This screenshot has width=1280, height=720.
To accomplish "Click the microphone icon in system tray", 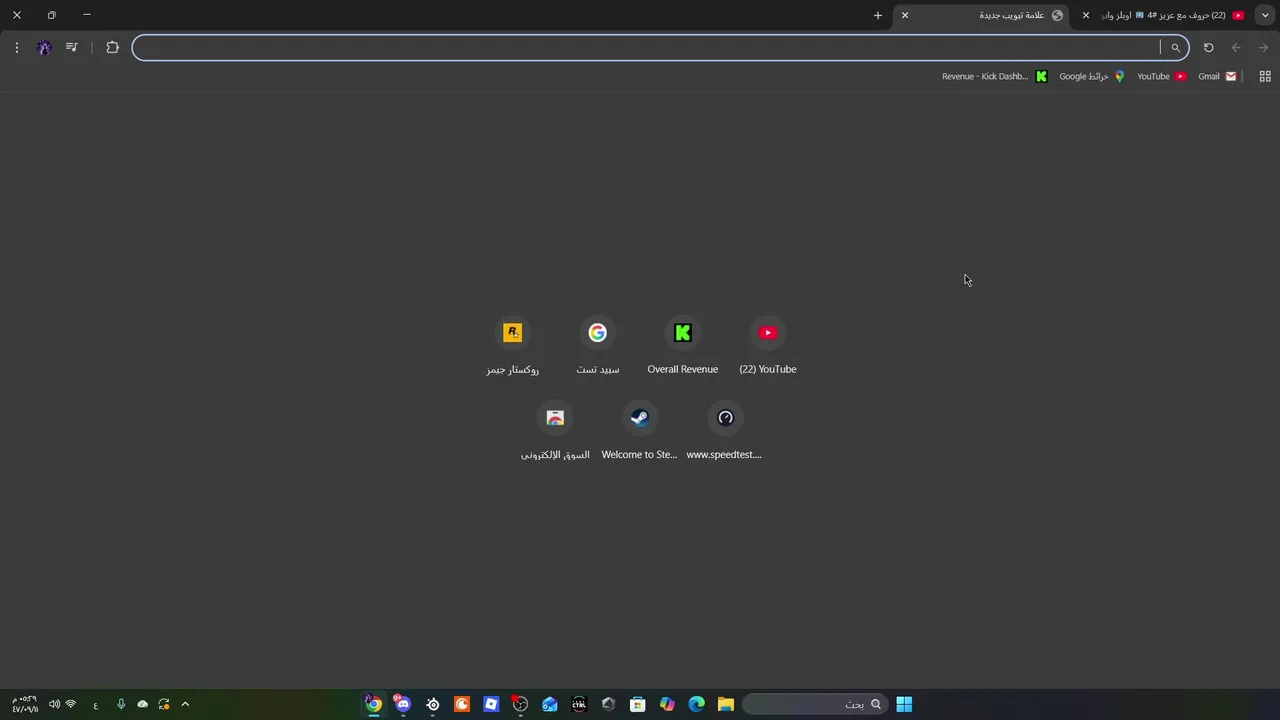I will (121, 704).
